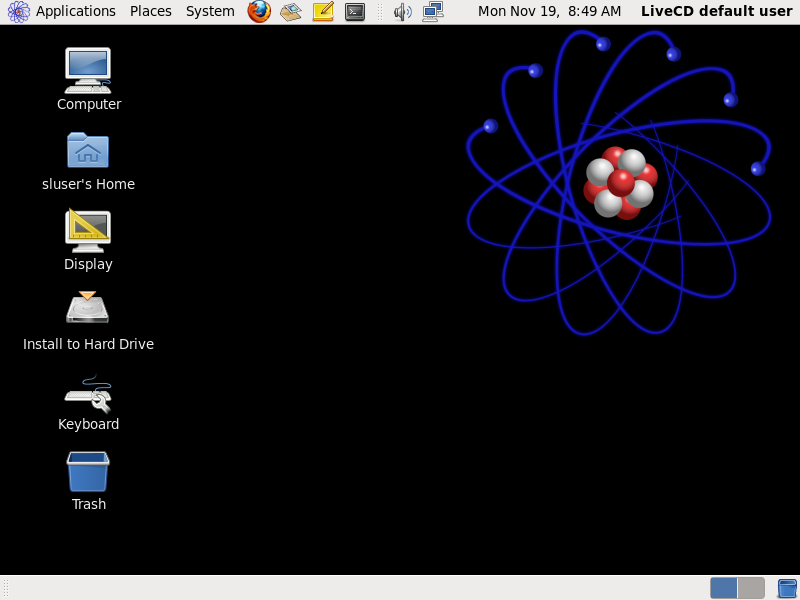This screenshot has height=600, width=800.
Task: Select sluser's Home folder icon
Action: point(88,150)
